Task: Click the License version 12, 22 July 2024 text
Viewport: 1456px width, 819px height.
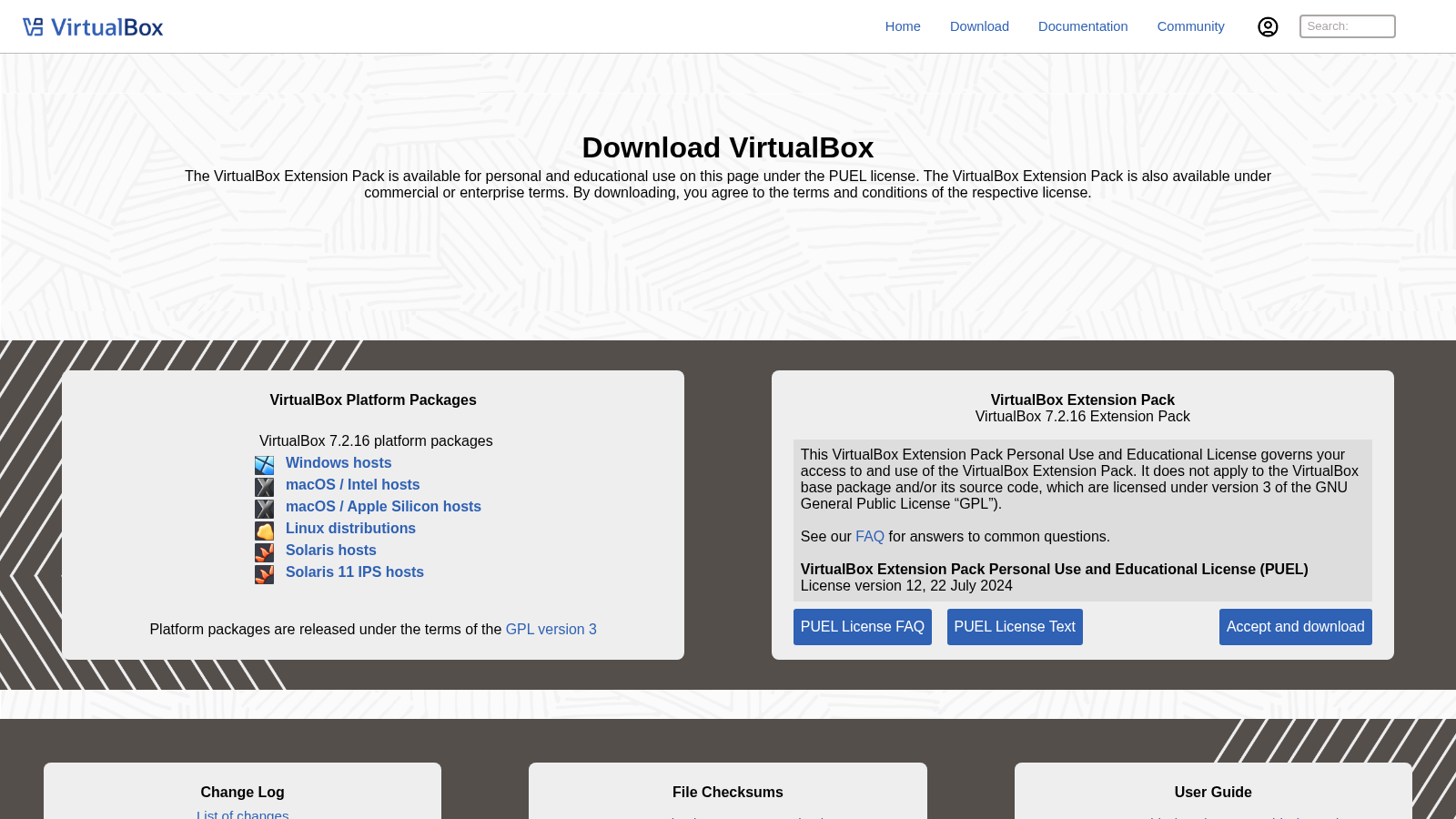Action: coord(906,586)
